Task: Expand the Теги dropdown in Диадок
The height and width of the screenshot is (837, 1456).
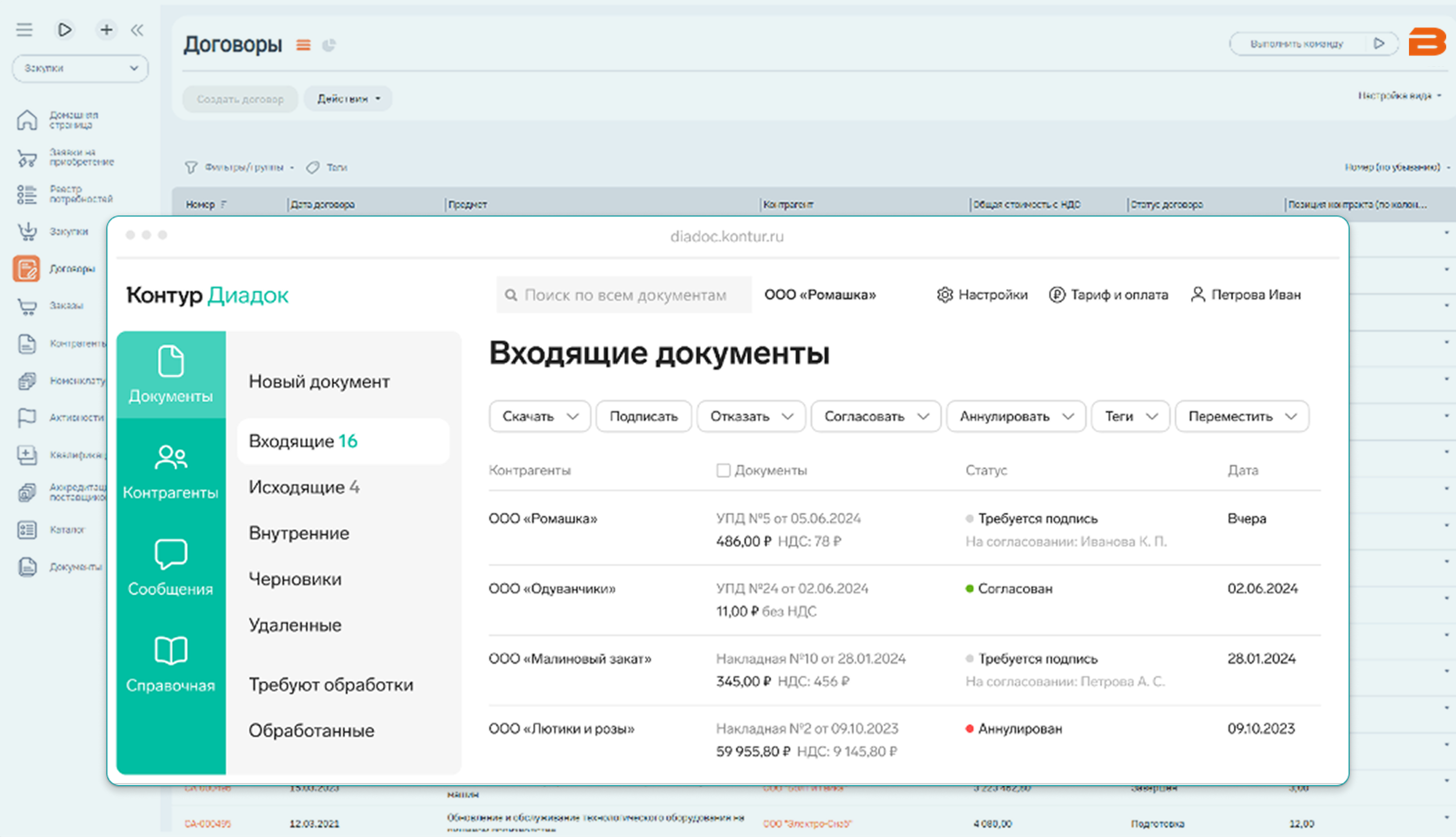Action: [1131, 416]
